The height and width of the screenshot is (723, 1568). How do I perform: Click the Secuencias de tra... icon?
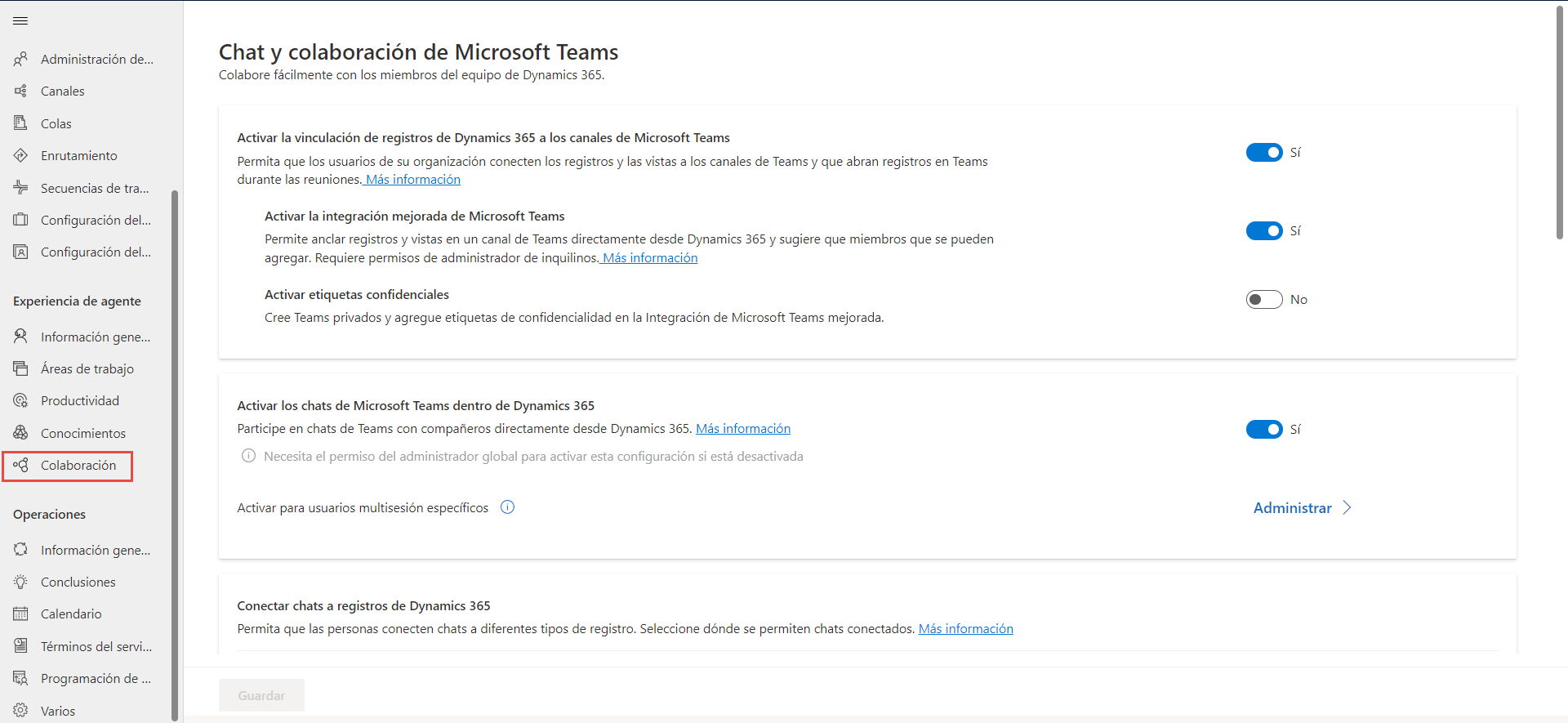click(20, 188)
